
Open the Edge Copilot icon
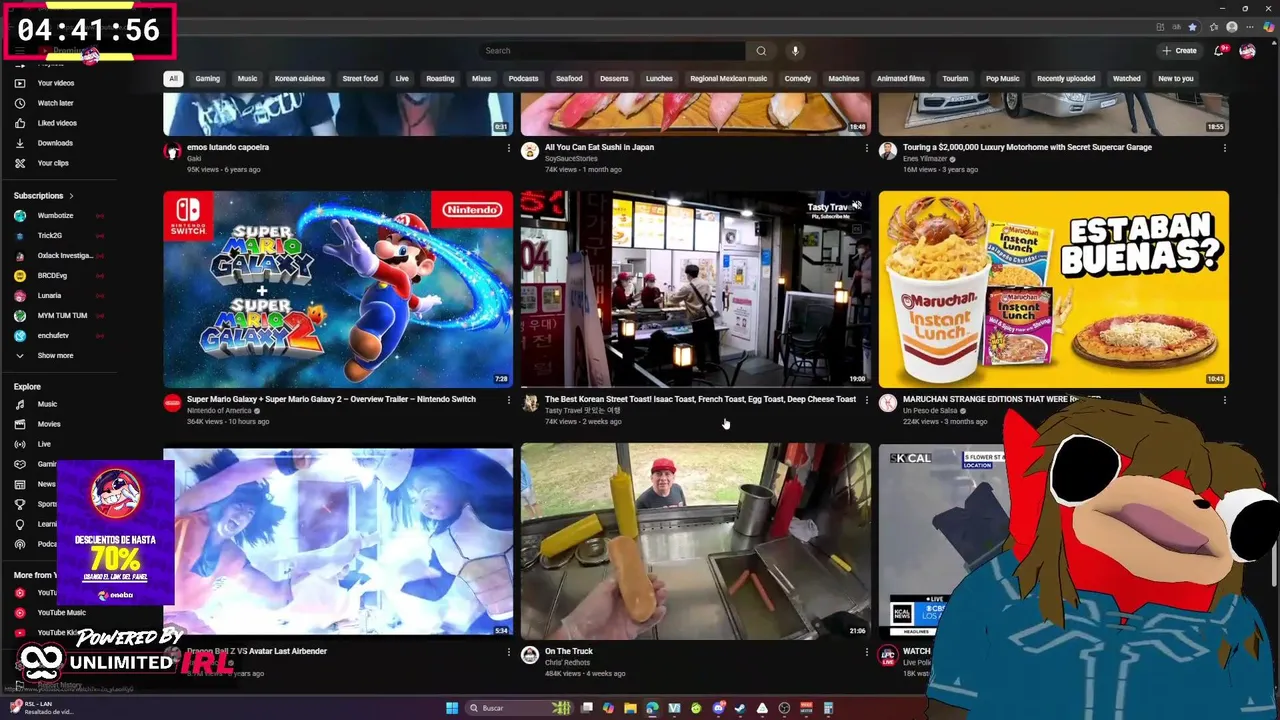(x=1269, y=27)
